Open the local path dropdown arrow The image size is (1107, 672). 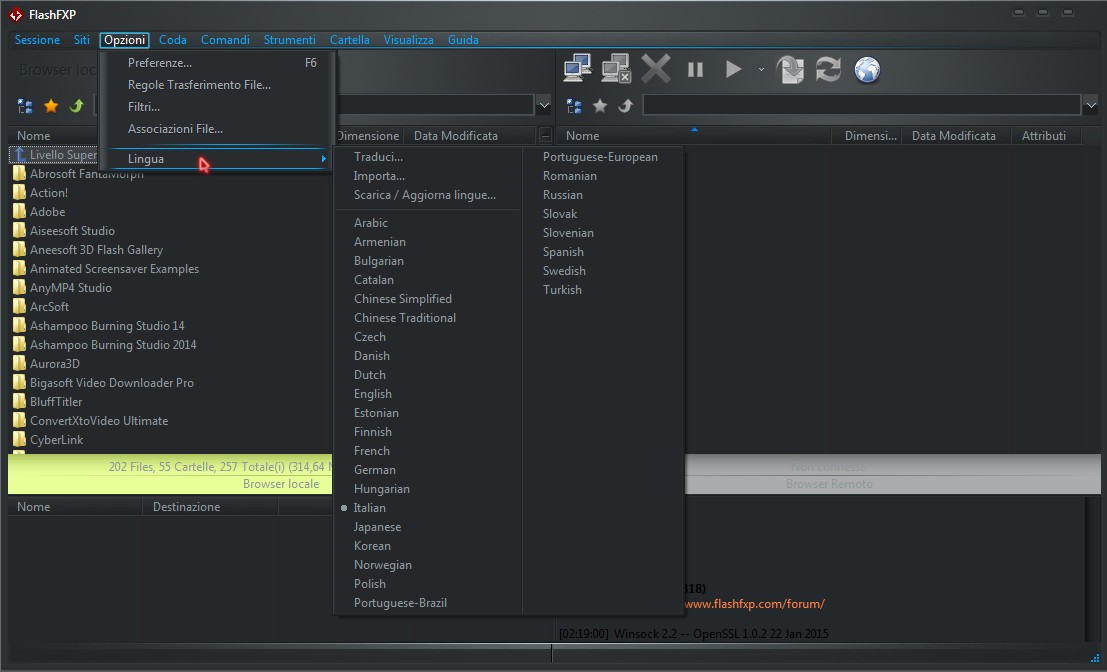pos(544,105)
